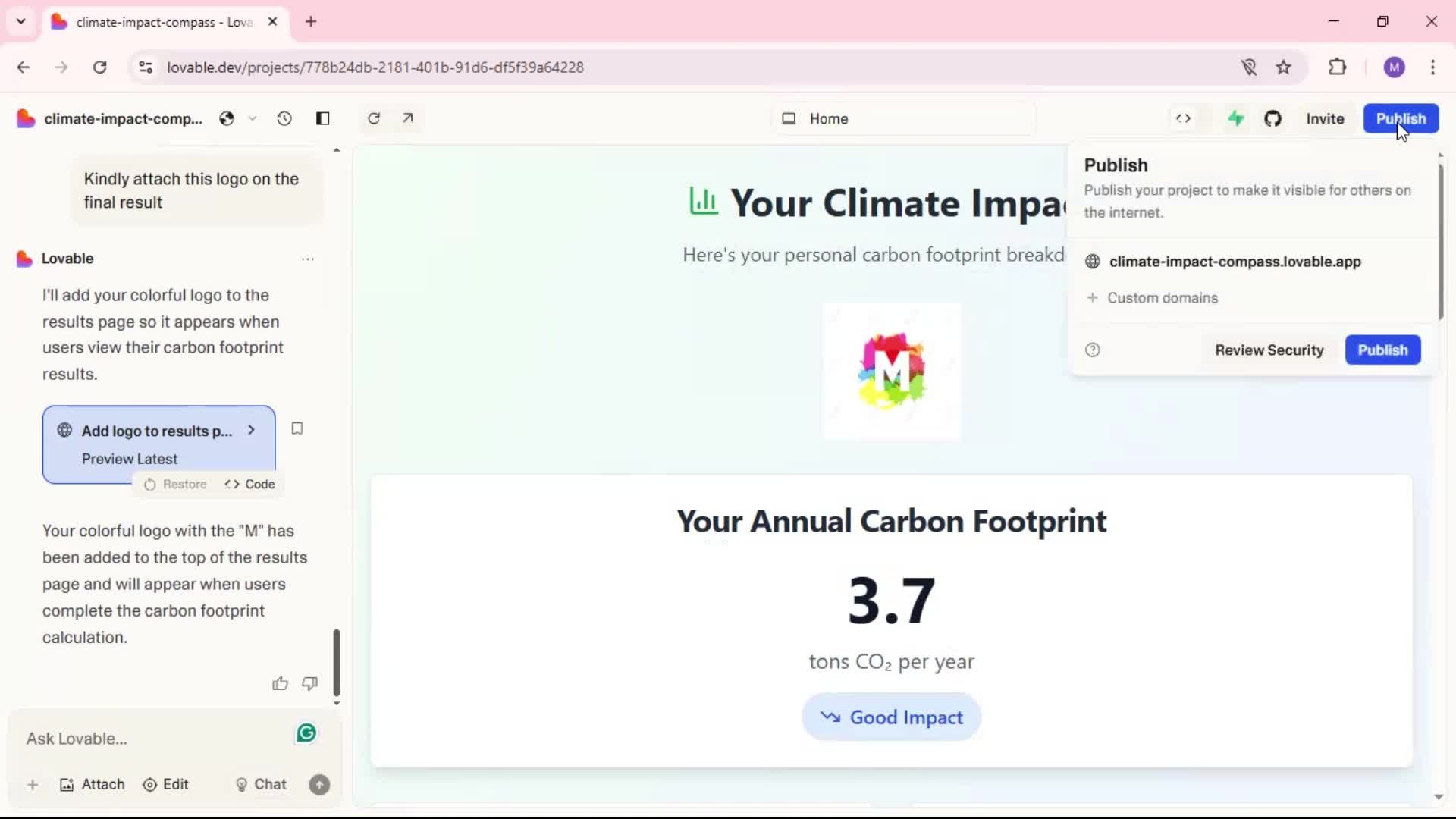The width and height of the screenshot is (1456, 819).
Task: Switch to code view with brackets icon
Action: (x=1183, y=118)
